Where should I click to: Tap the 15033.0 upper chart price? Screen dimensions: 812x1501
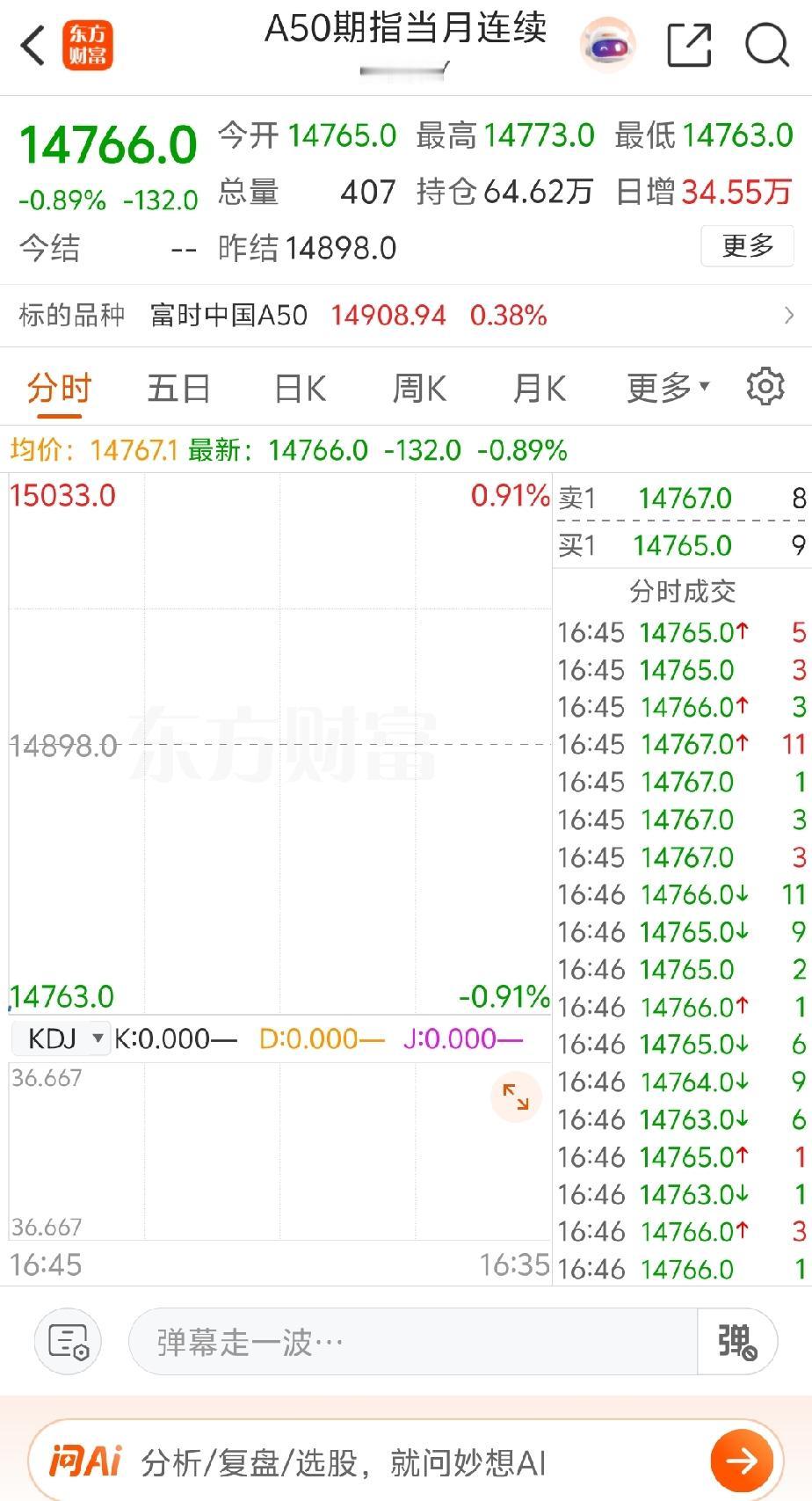(62, 495)
